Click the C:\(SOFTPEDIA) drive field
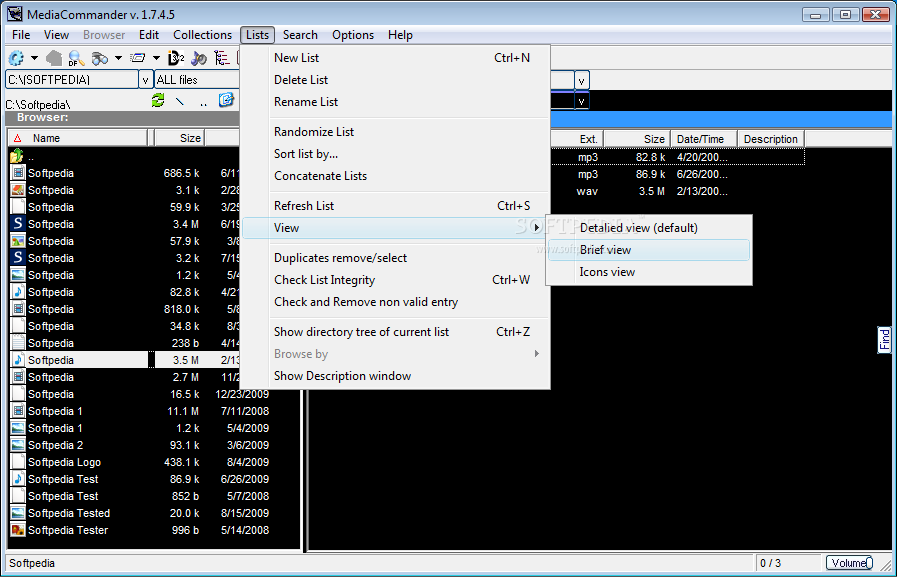The image size is (897, 577). pyautogui.click(x=72, y=79)
